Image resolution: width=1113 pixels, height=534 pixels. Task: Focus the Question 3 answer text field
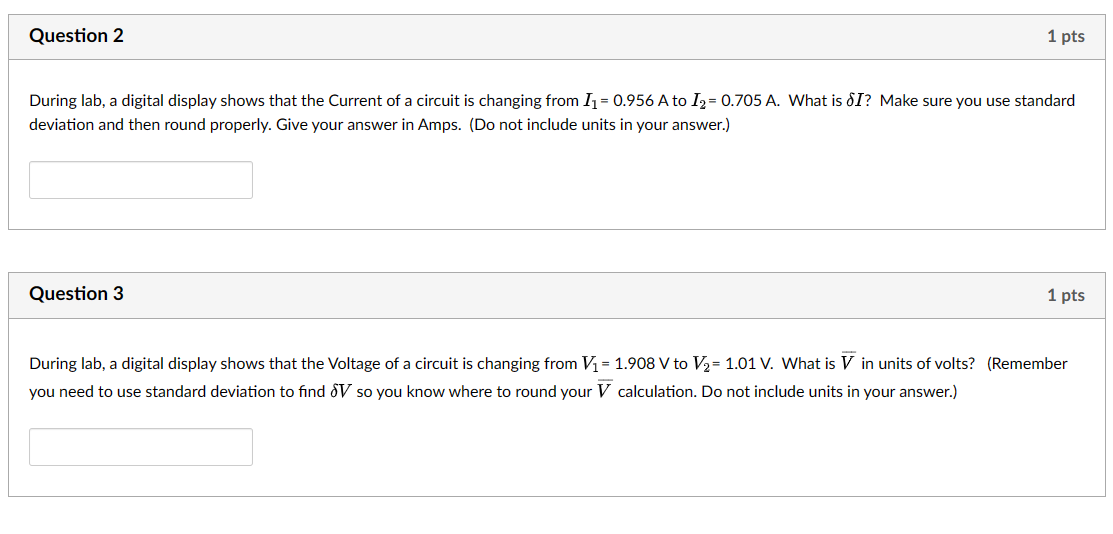pyautogui.click(x=141, y=447)
